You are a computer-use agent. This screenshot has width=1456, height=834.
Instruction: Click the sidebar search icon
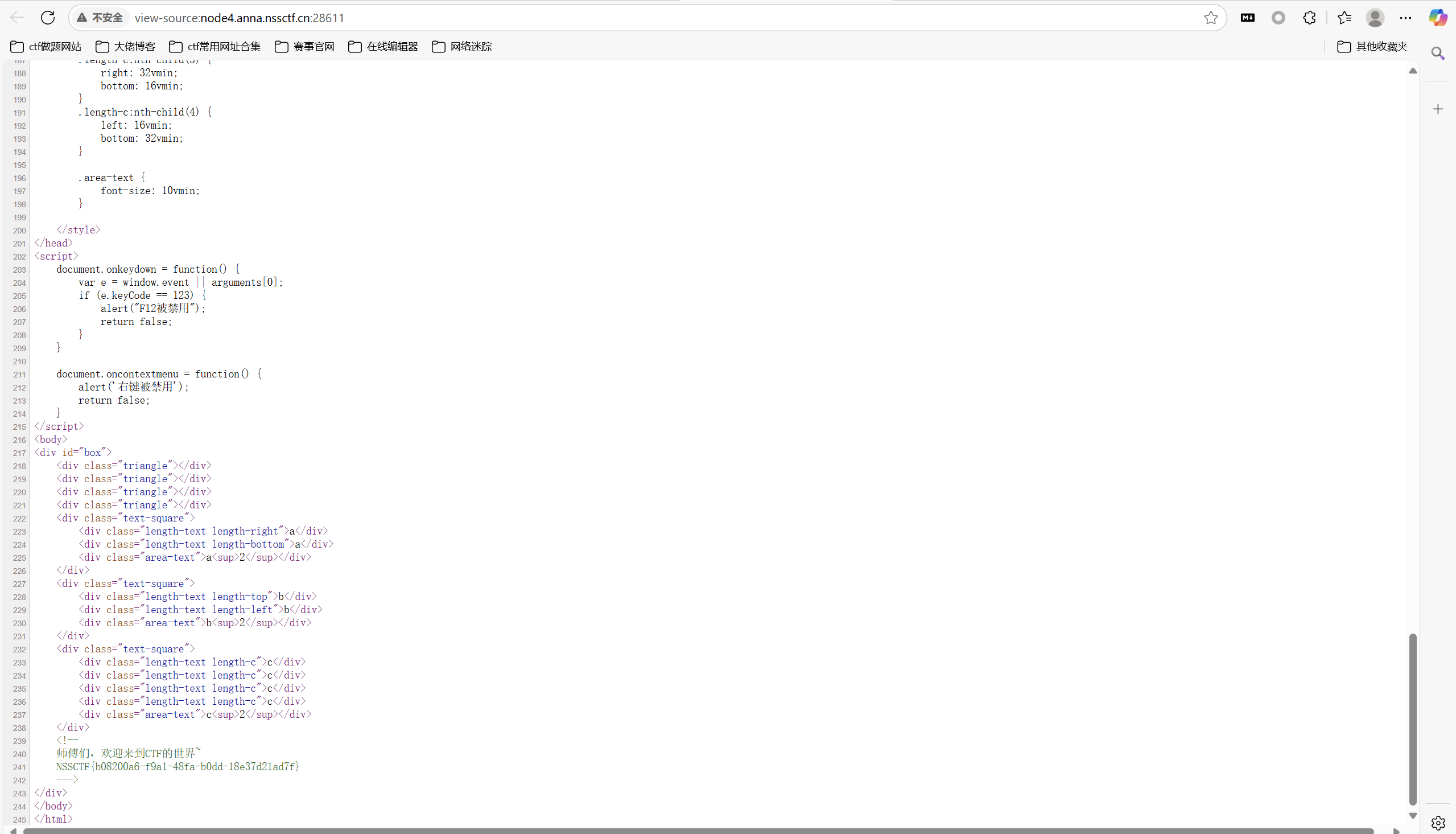(1438, 54)
